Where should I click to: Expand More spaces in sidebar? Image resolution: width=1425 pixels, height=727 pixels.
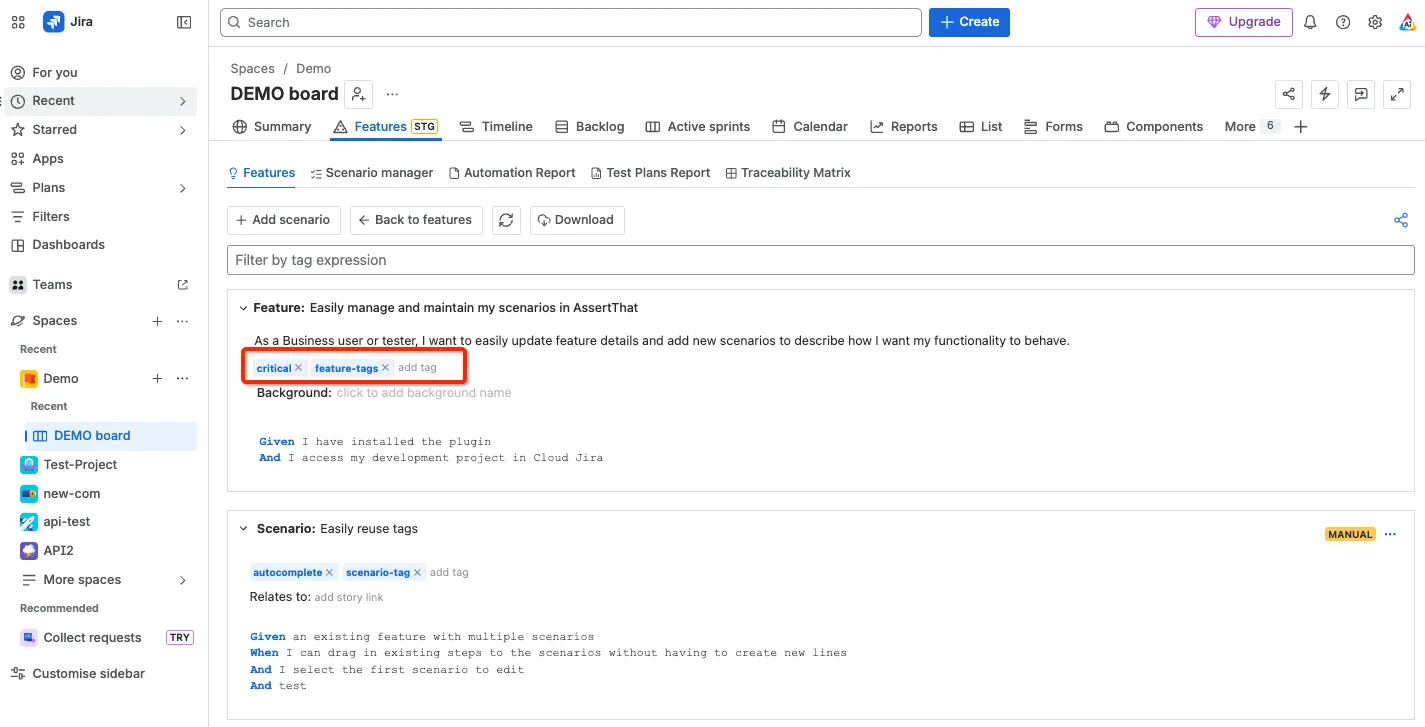click(x=183, y=580)
